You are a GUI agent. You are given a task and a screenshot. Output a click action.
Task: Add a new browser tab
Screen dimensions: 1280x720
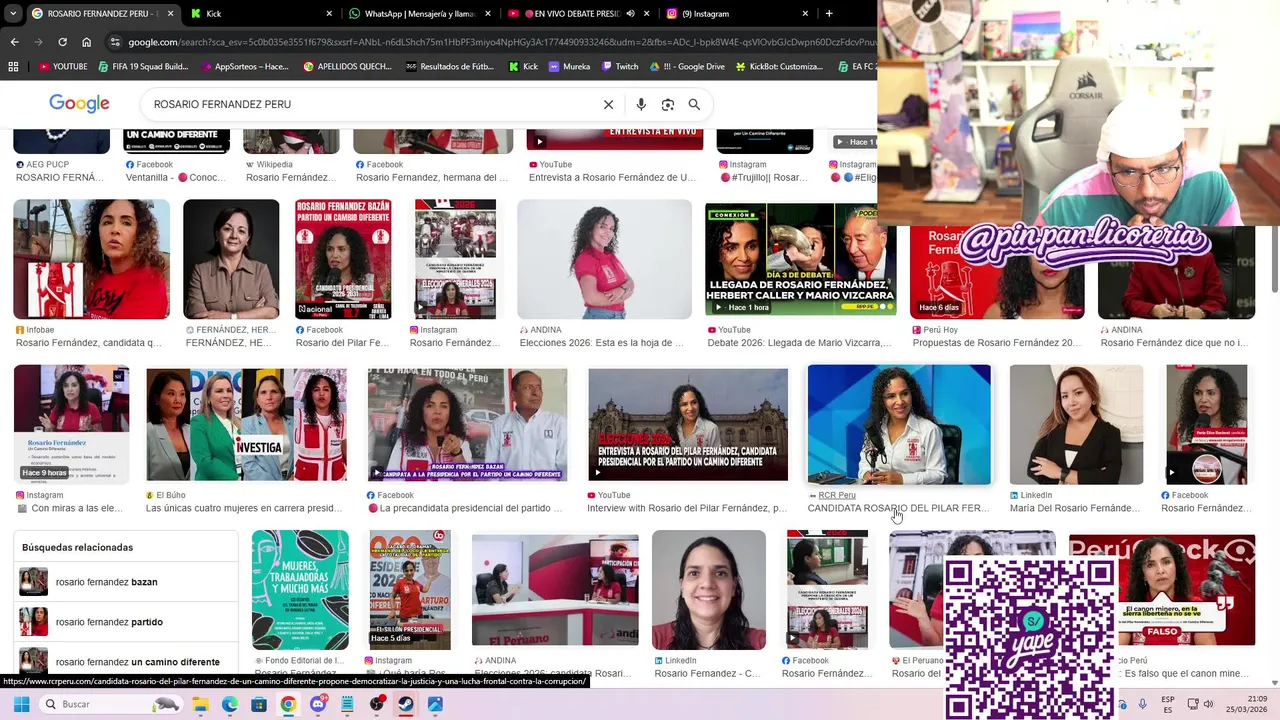point(829,13)
